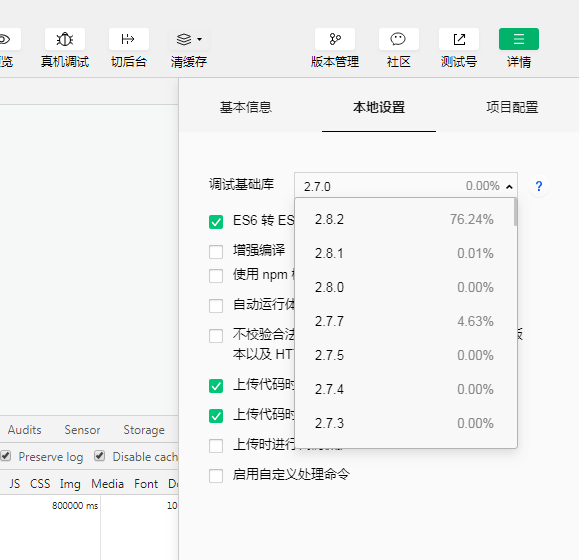The height and width of the screenshot is (560, 579).
Task: Select base library version 2.7.4
Action: (404, 389)
